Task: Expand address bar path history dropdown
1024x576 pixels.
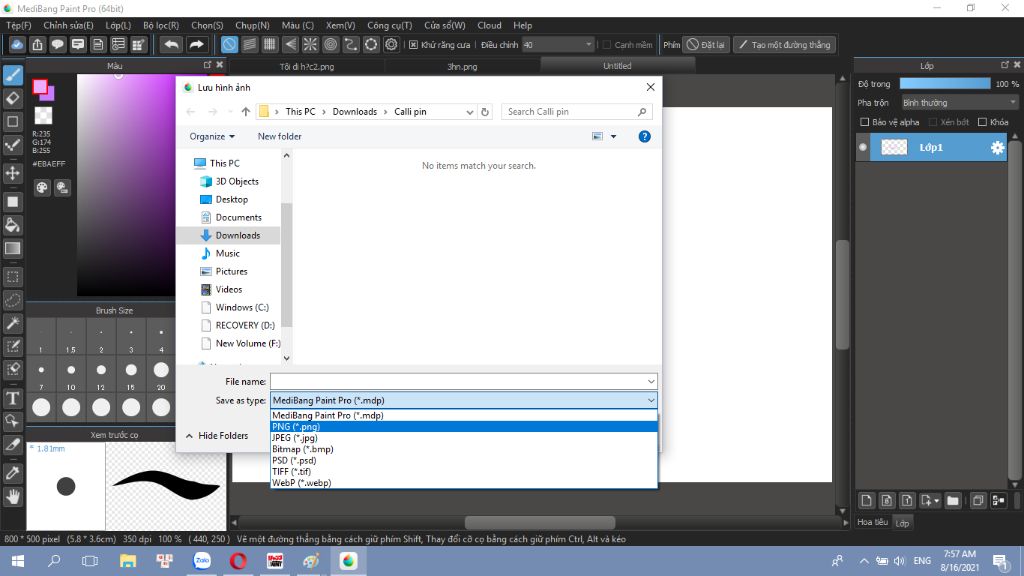Action: coord(470,112)
